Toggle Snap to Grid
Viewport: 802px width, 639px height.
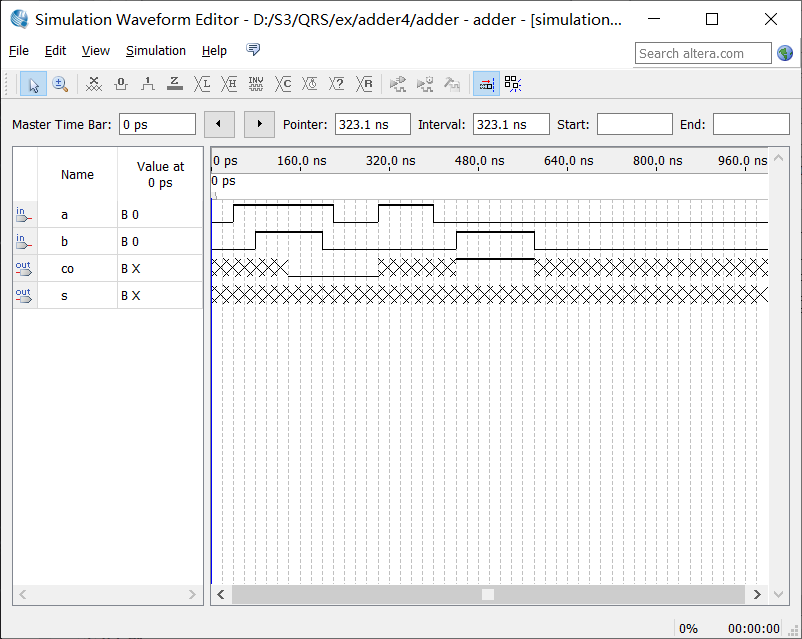486,84
